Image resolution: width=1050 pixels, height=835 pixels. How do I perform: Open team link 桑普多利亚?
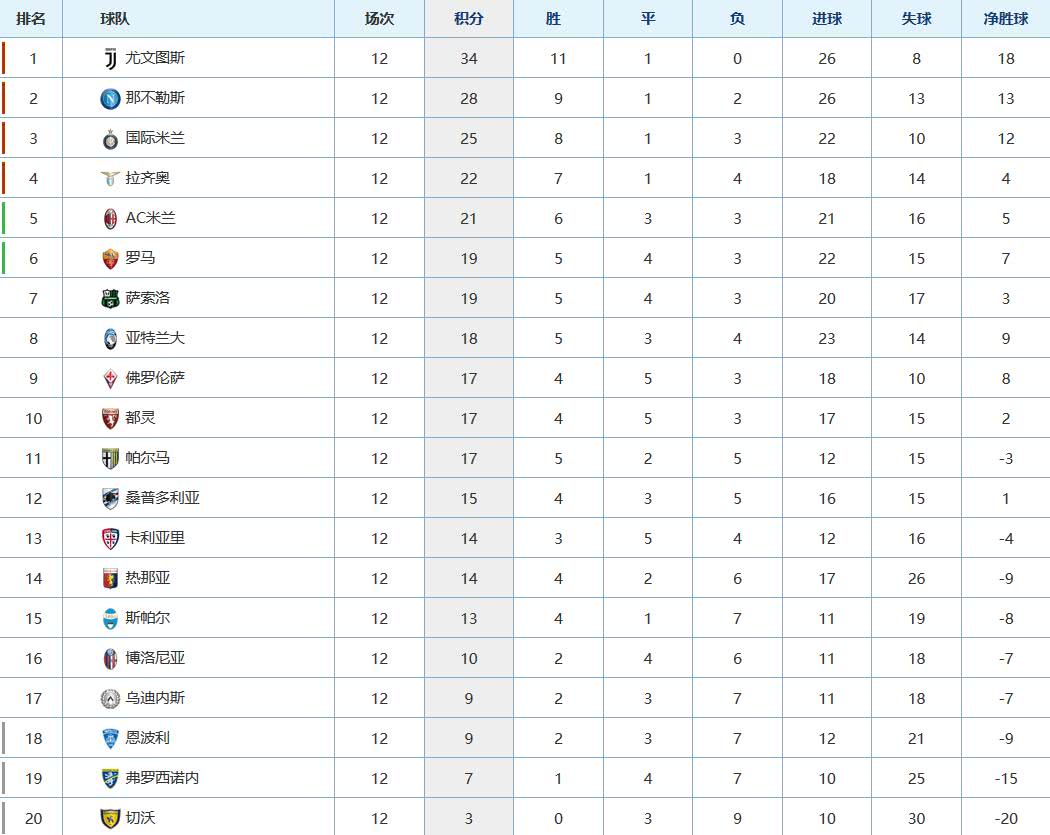pyautogui.click(x=163, y=498)
